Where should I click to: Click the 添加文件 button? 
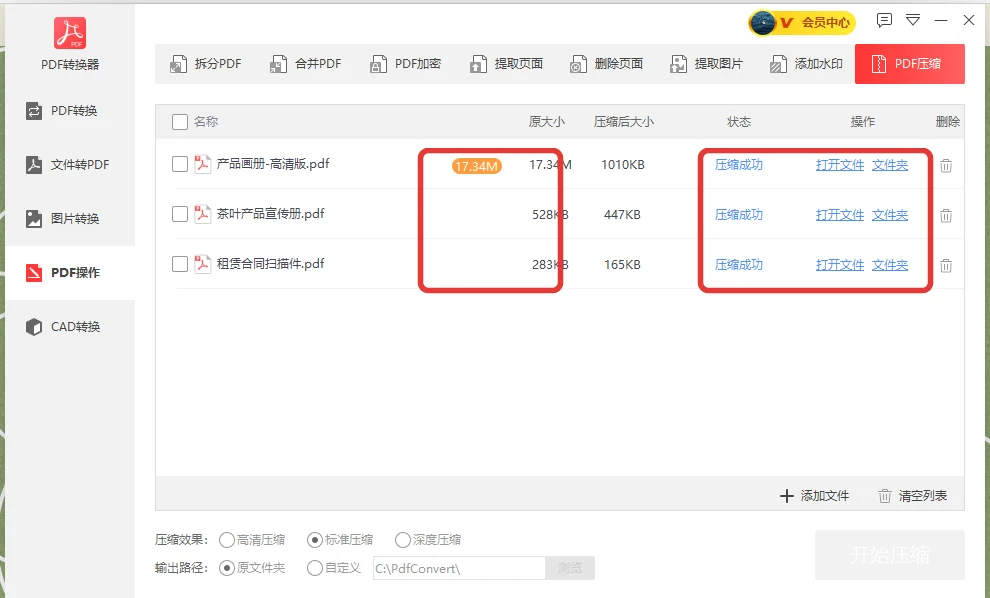click(814, 496)
